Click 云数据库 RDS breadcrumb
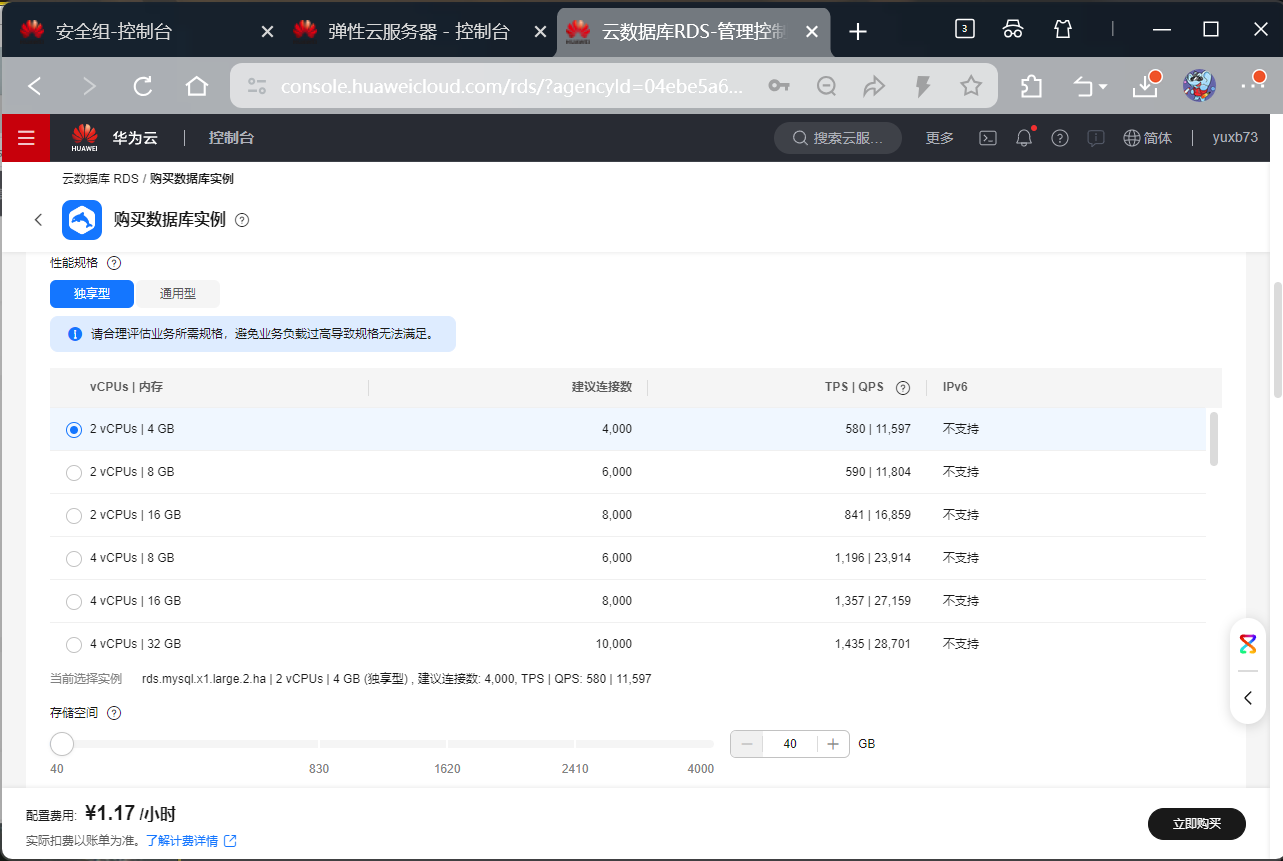The width and height of the screenshot is (1283, 861). pyautogui.click(x=100, y=179)
